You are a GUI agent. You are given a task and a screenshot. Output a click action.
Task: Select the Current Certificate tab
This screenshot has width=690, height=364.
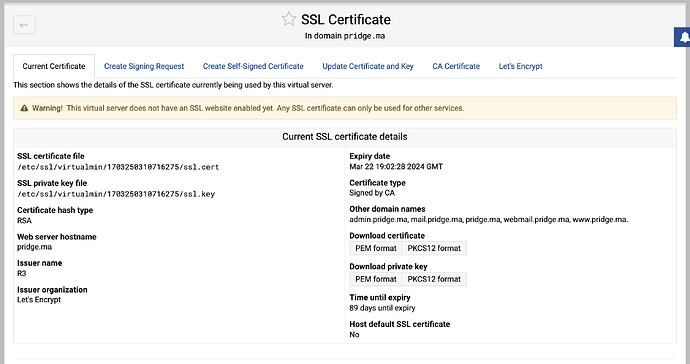pyautogui.click(x=54, y=66)
